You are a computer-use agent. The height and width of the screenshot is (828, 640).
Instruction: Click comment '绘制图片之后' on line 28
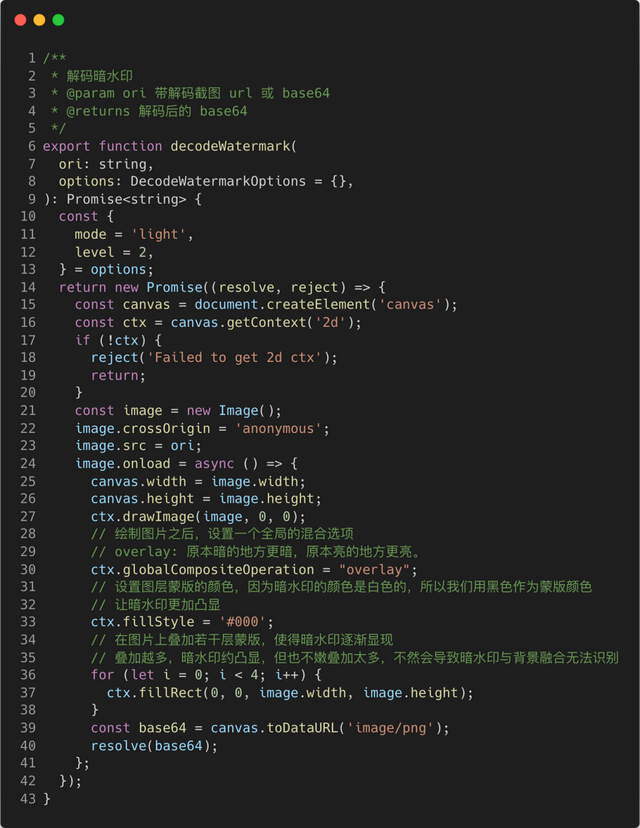click(x=154, y=534)
